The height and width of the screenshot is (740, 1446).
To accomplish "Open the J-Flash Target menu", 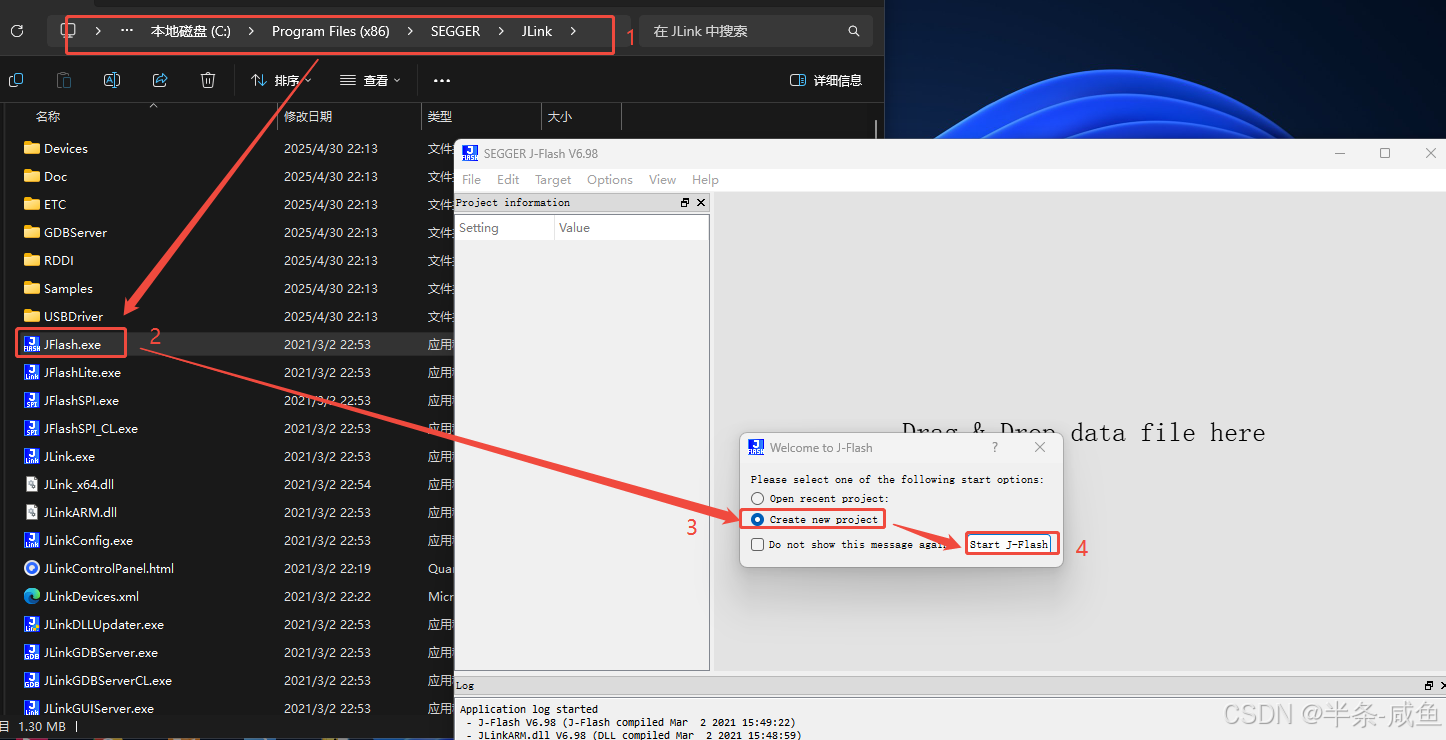I will tap(553, 179).
